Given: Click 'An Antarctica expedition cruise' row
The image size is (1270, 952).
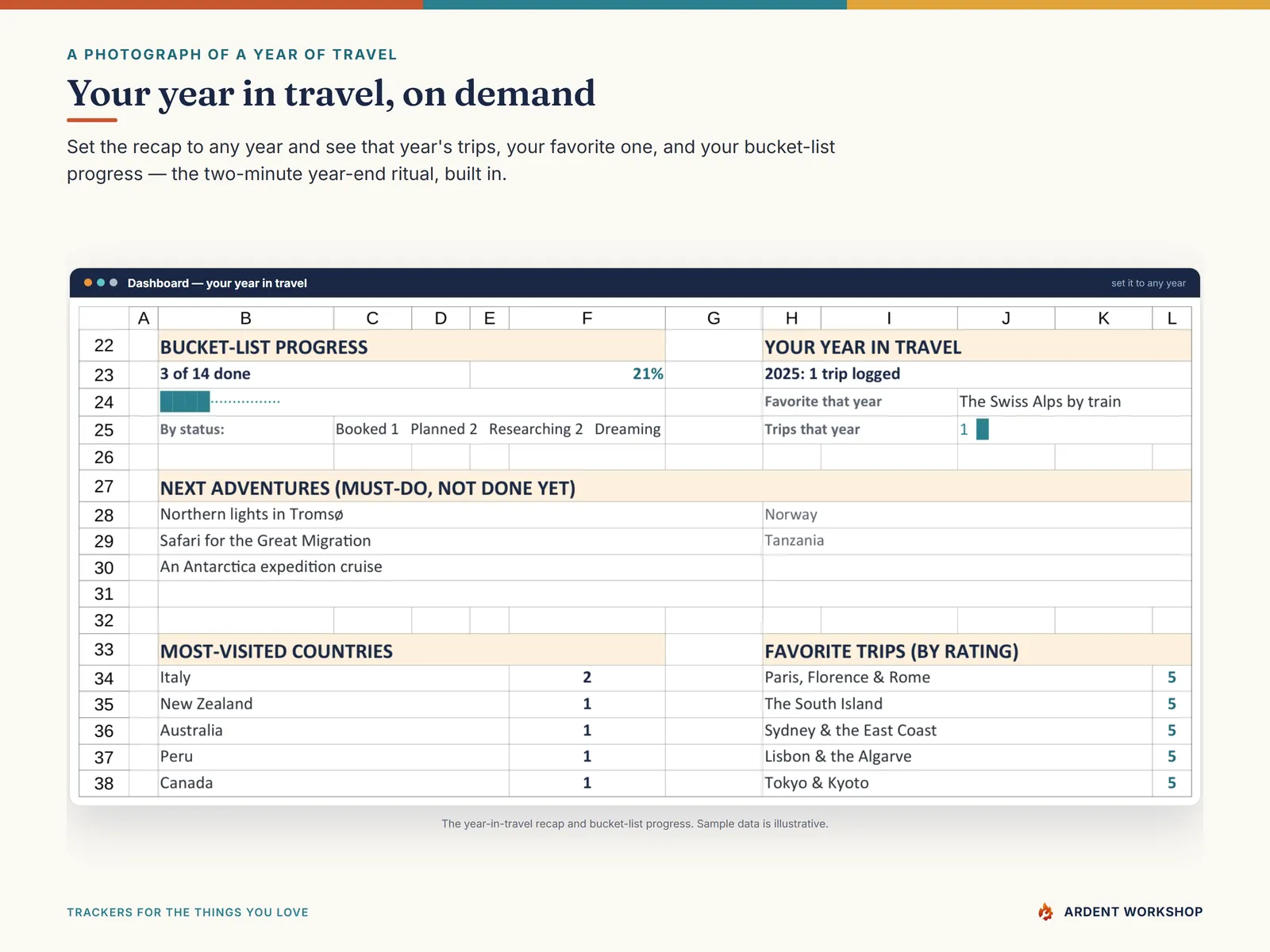Looking at the screenshot, I should (x=460, y=567).
